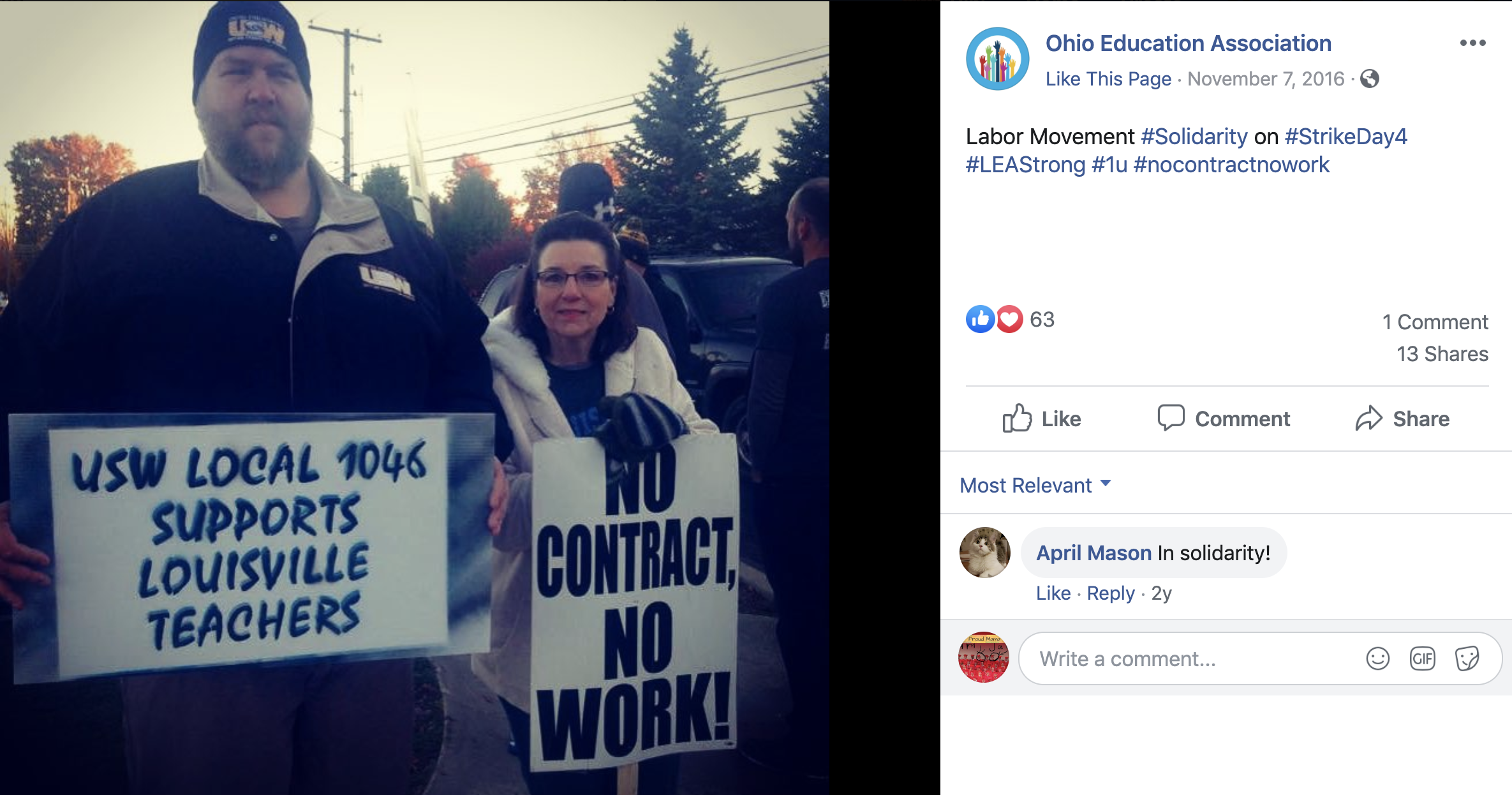Like the post with thumbs-up button
Screen dimensions: 1512x795
pyautogui.click(x=1042, y=419)
